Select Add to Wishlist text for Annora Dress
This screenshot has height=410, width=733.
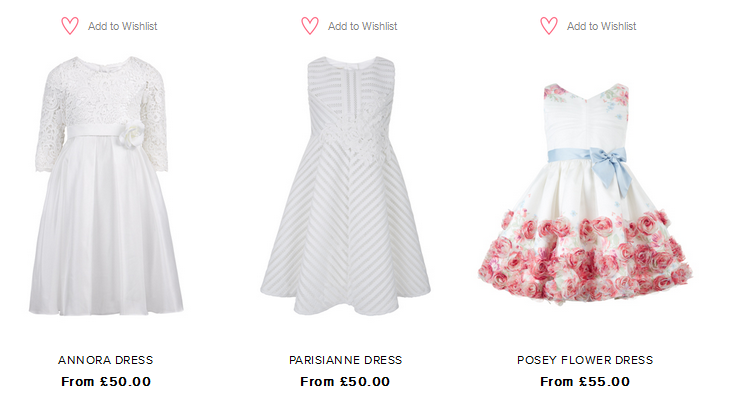pyautogui.click(x=122, y=26)
